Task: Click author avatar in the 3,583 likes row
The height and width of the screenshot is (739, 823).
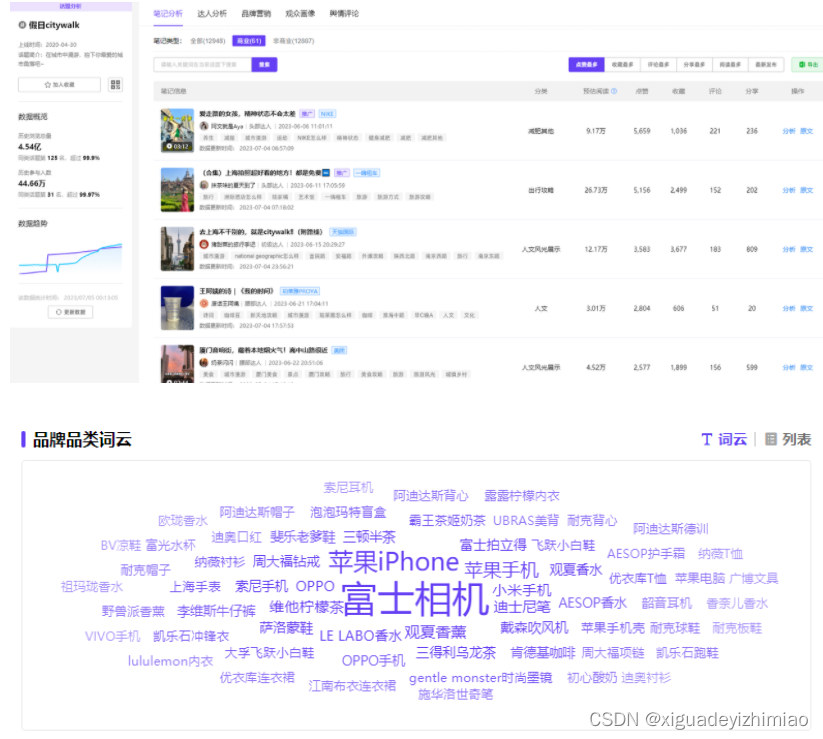Action: pyautogui.click(x=204, y=244)
